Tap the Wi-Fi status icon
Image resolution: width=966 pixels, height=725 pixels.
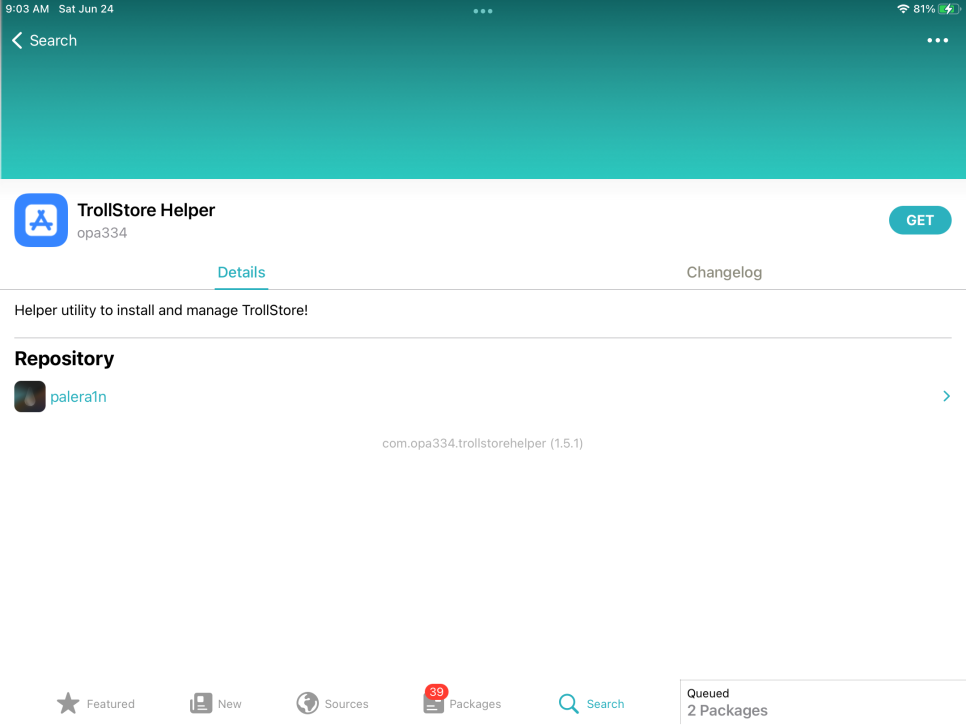tap(903, 9)
